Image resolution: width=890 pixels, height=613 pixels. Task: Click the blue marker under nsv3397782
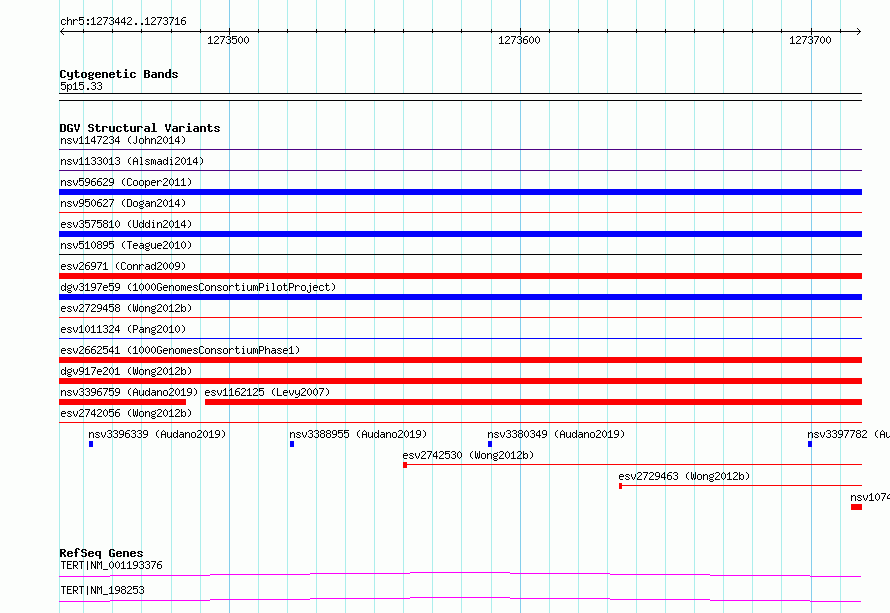click(810, 444)
